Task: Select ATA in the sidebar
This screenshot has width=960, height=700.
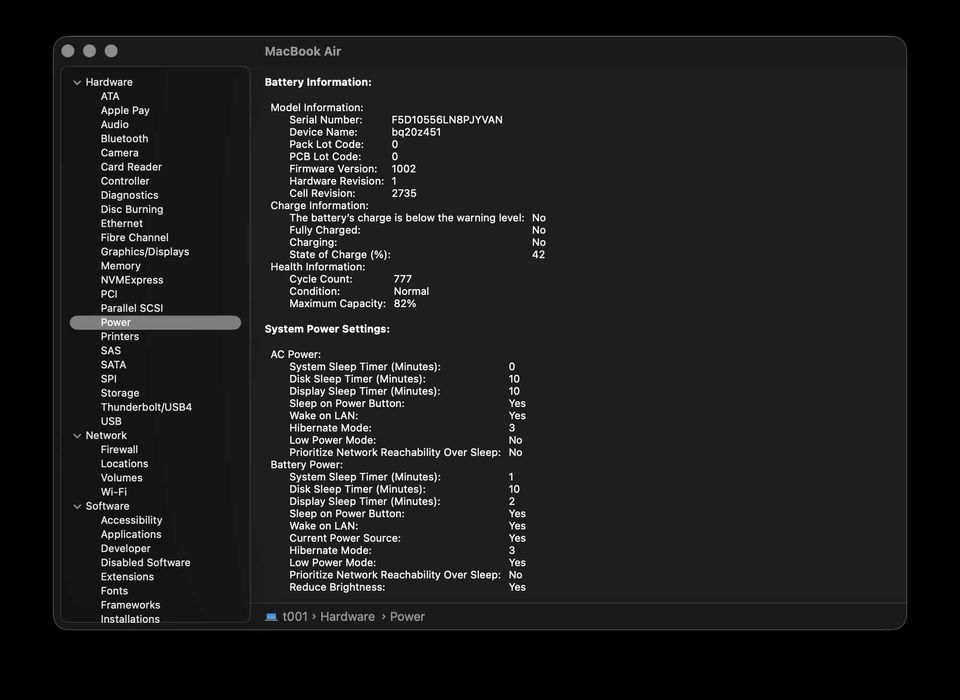Action: 110,96
